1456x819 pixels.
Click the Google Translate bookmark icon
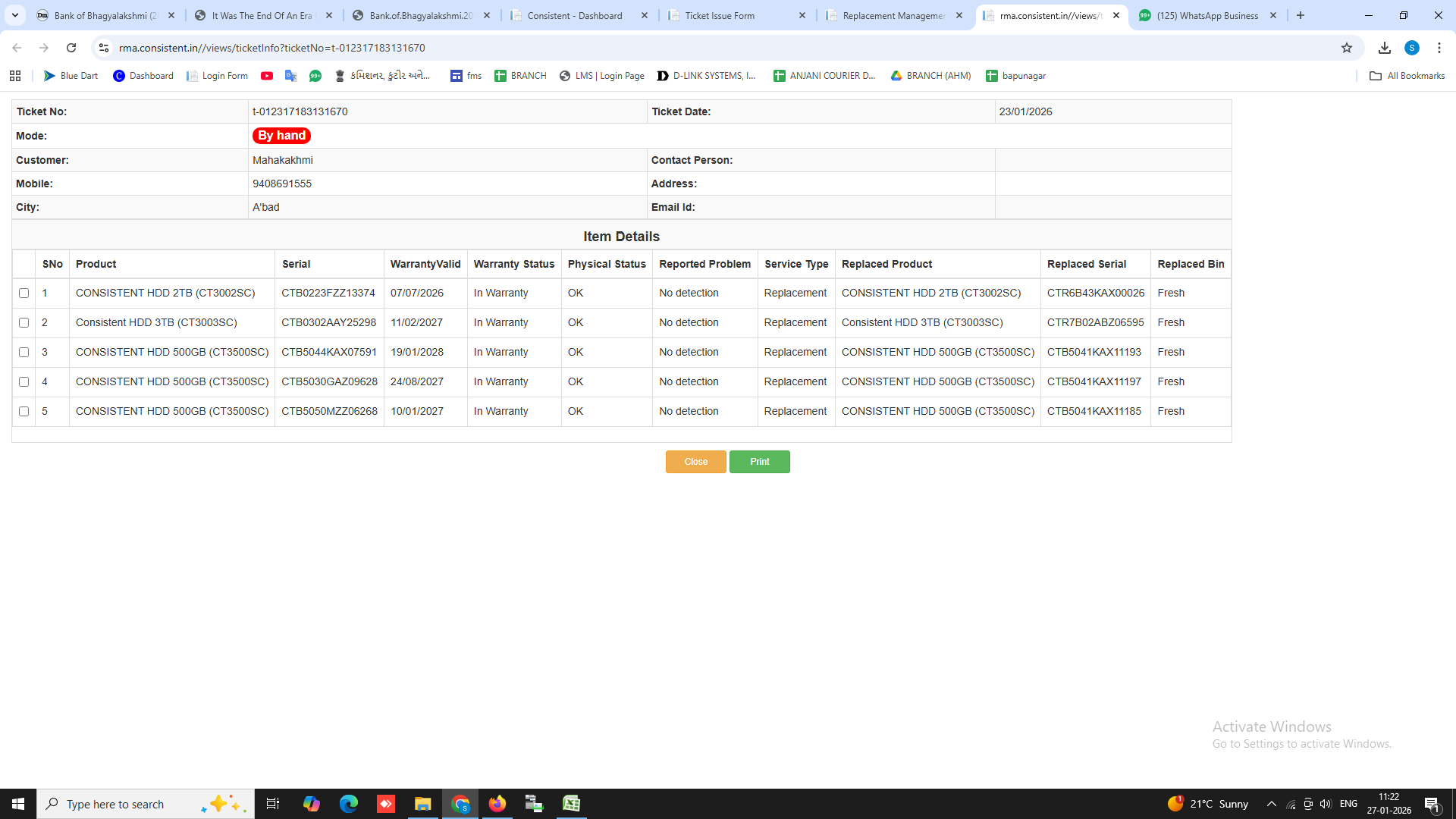(291, 76)
